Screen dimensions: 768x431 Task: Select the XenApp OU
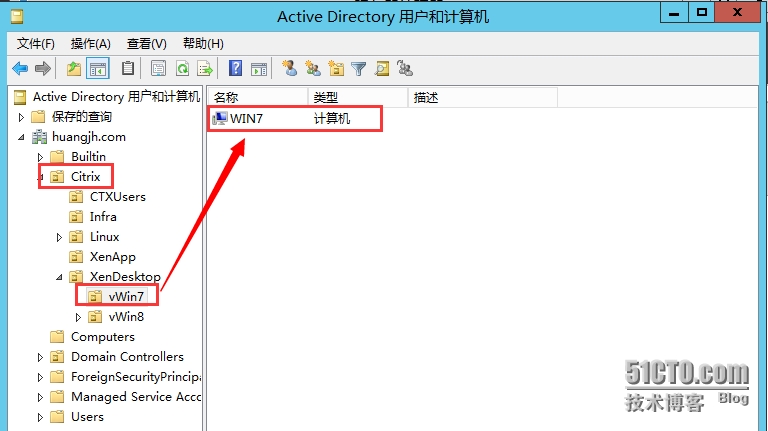[x=113, y=257]
